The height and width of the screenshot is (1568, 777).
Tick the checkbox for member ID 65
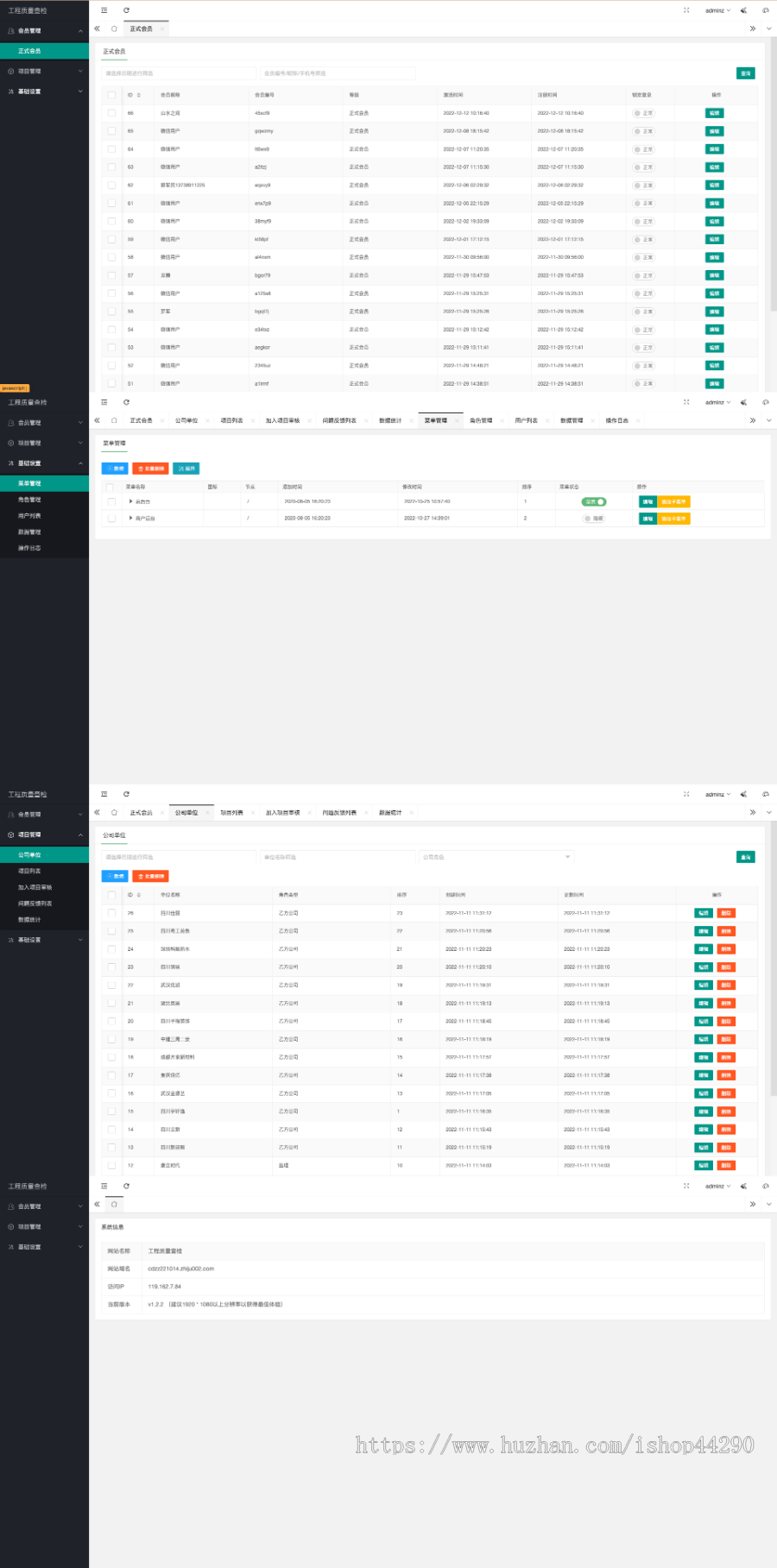[111, 131]
